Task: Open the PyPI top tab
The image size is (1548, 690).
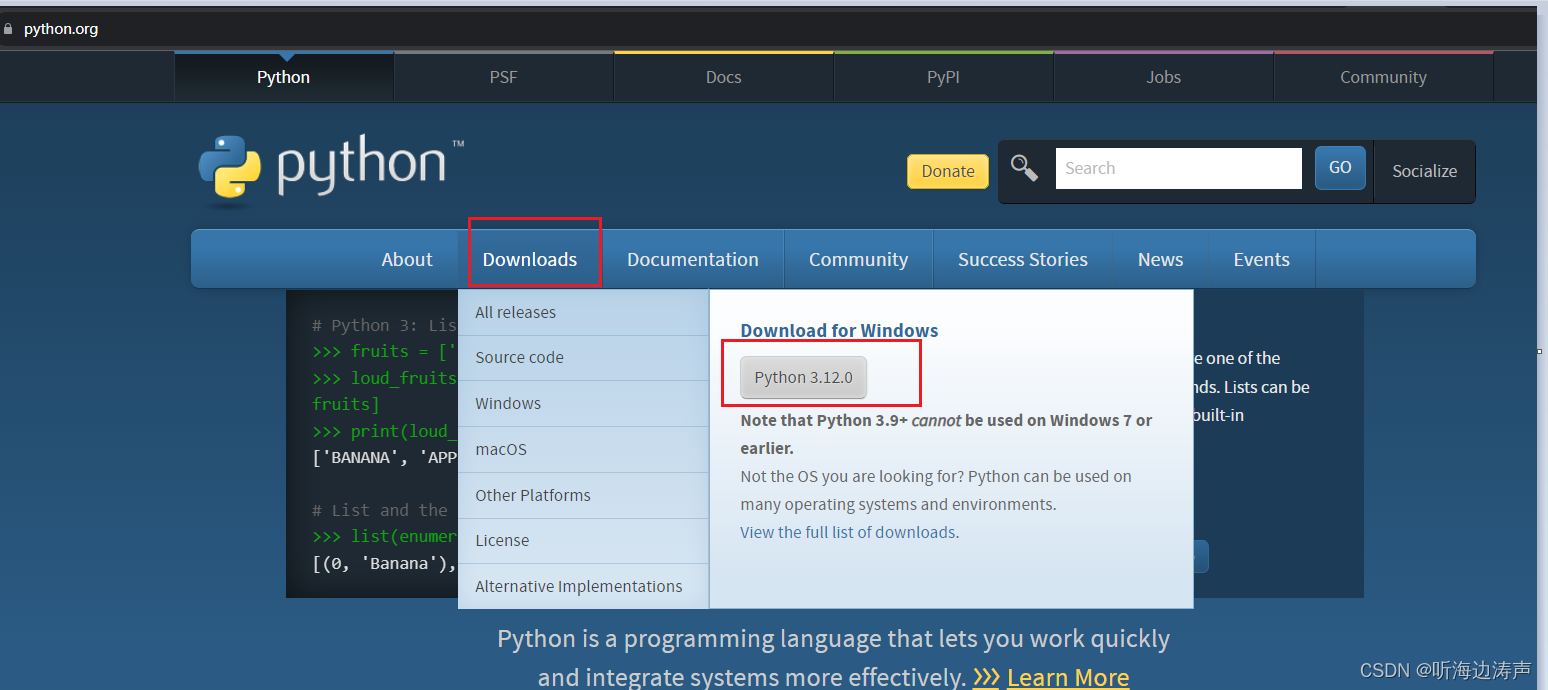Action: click(x=943, y=77)
